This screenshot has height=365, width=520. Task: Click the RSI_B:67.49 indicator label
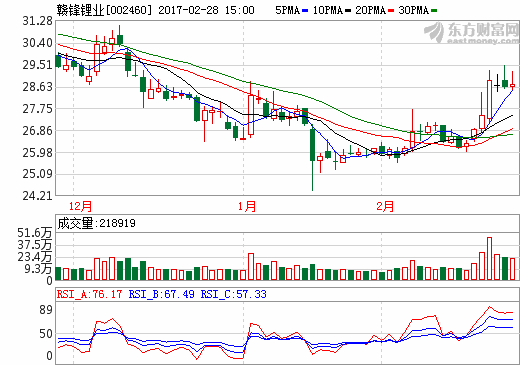(x=162, y=294)
